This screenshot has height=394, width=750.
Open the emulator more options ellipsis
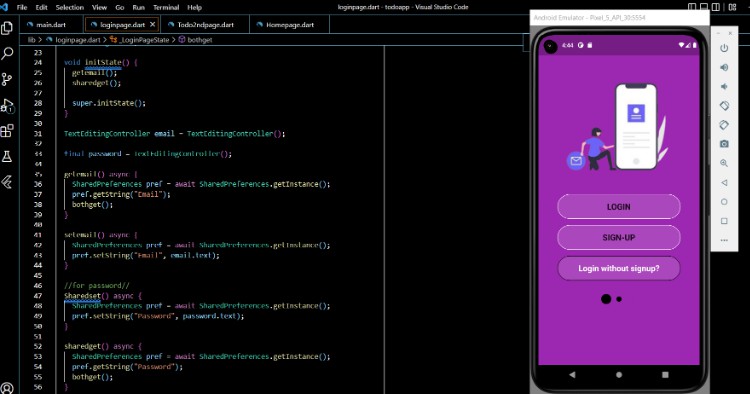724,240
